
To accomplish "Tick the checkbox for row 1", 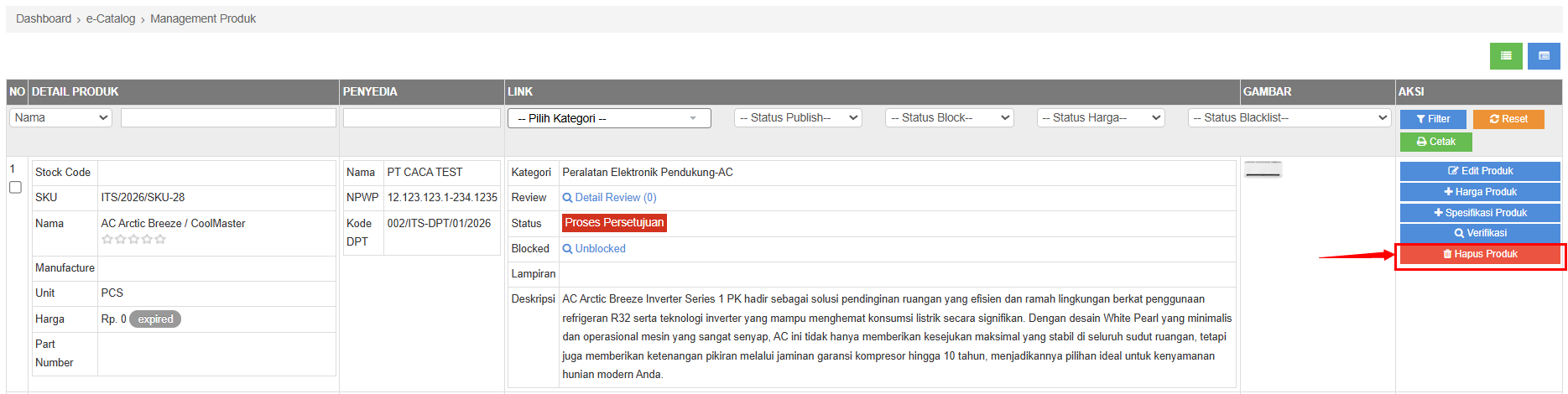I will pyautogui.click(x=15, y=188).
